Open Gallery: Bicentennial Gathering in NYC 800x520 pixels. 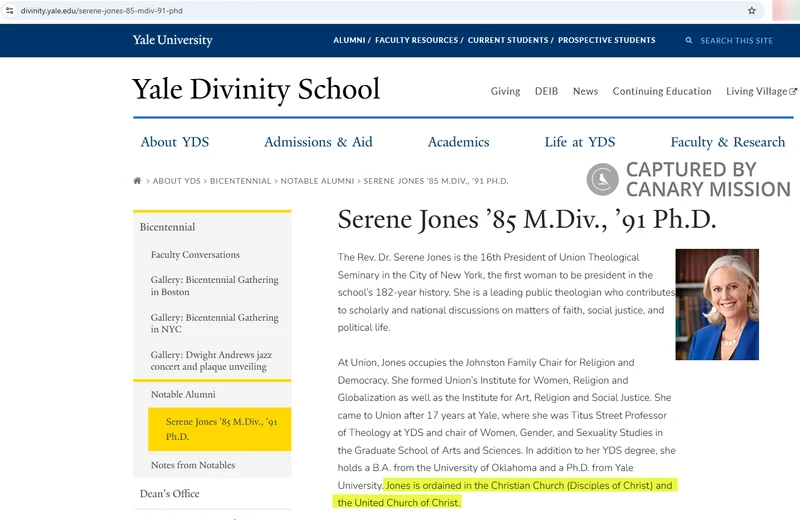[214, 323]
